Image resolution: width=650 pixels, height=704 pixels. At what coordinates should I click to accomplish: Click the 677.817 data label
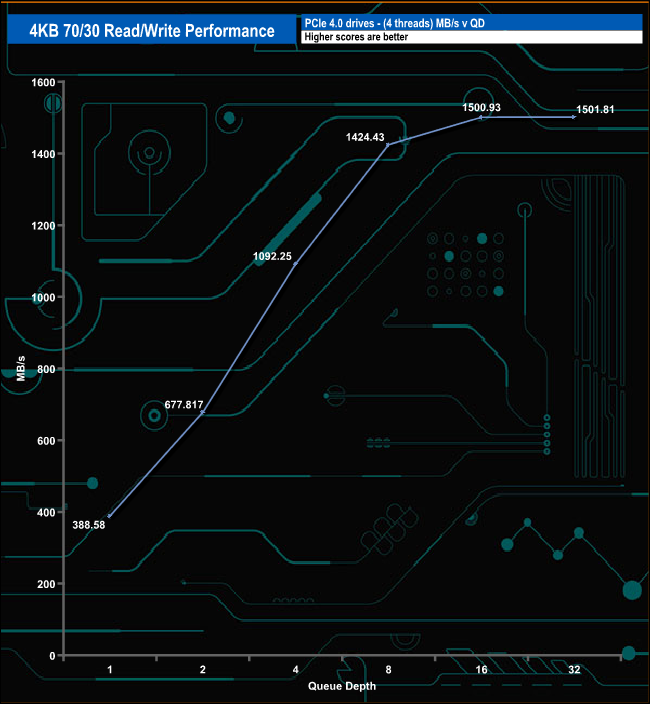pos(184,405)
